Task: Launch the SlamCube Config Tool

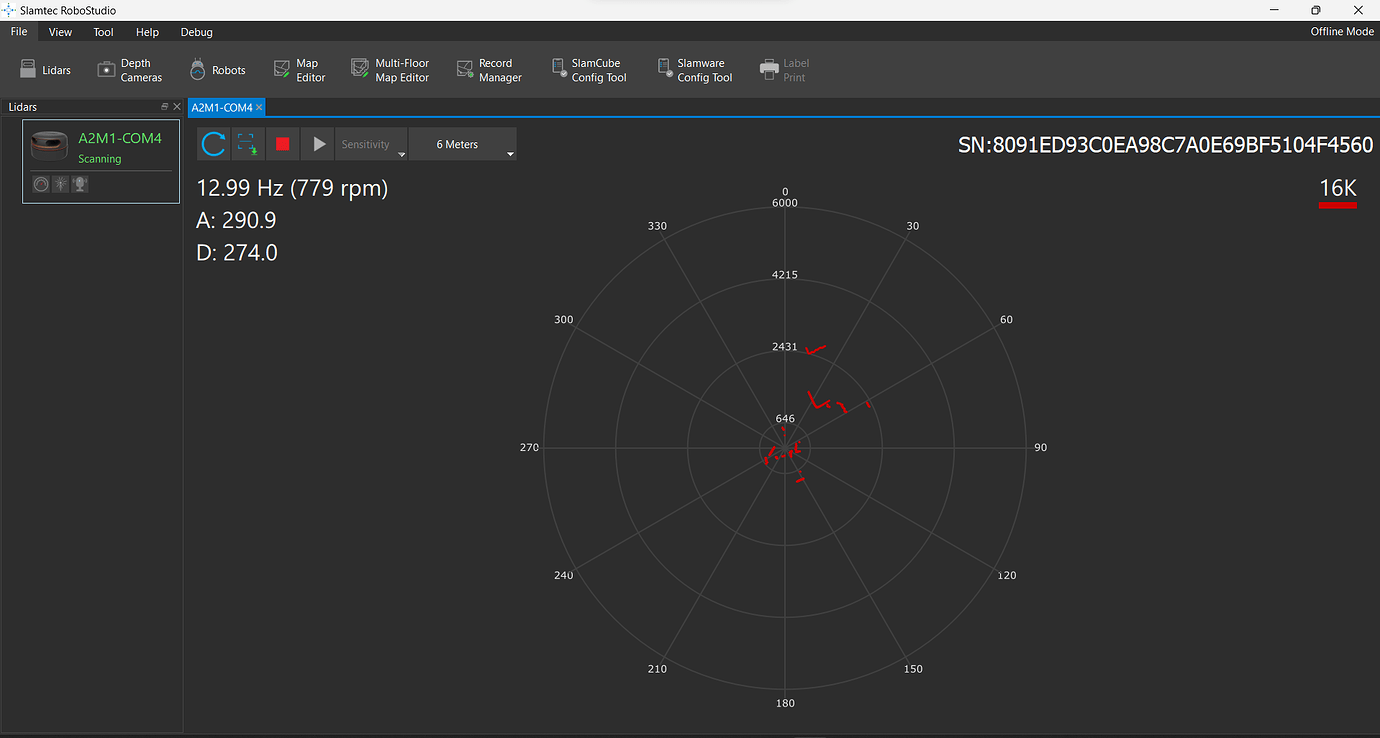Action: pyautogui.click(x=589, y=69)
